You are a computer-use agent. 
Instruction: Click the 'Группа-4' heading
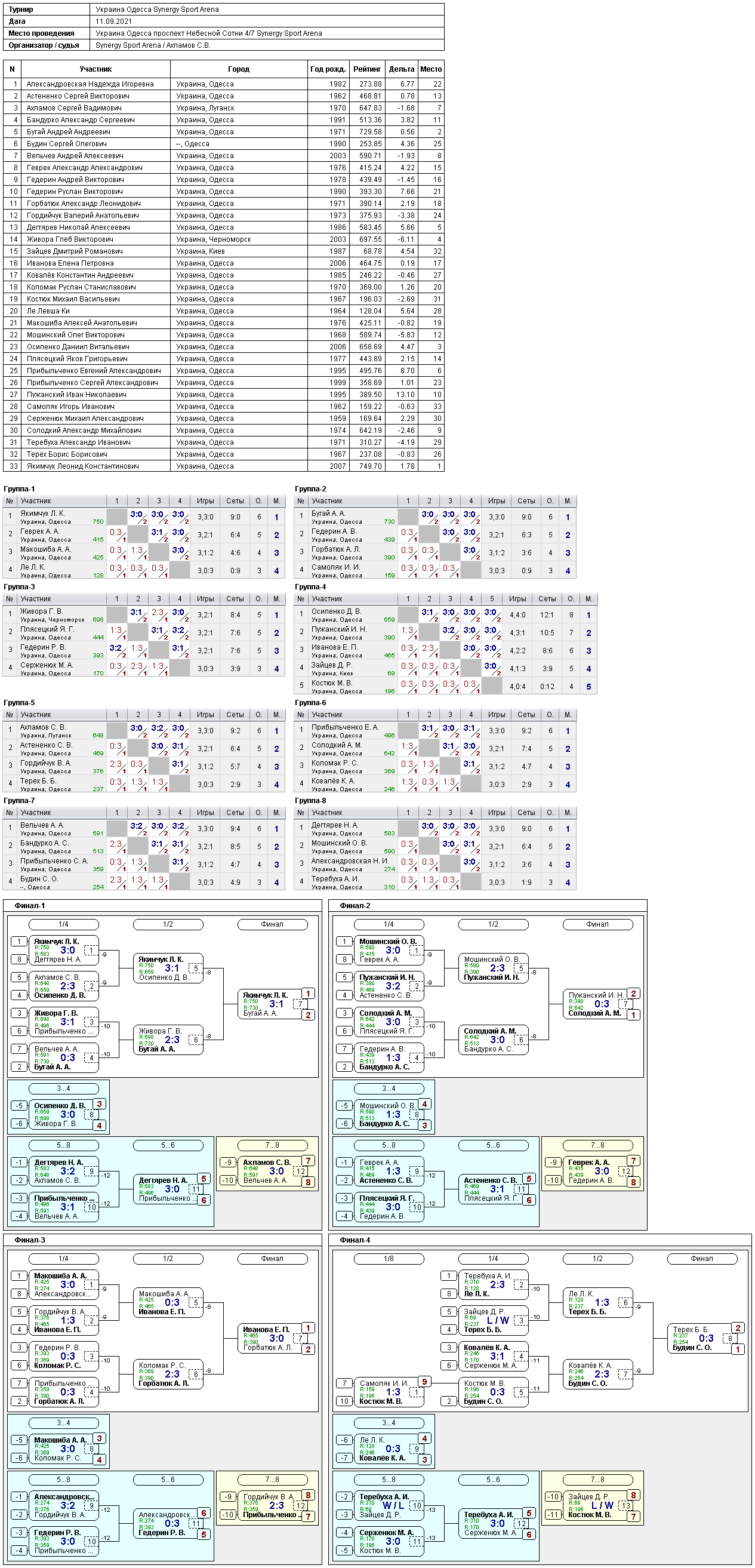(311, 587)
